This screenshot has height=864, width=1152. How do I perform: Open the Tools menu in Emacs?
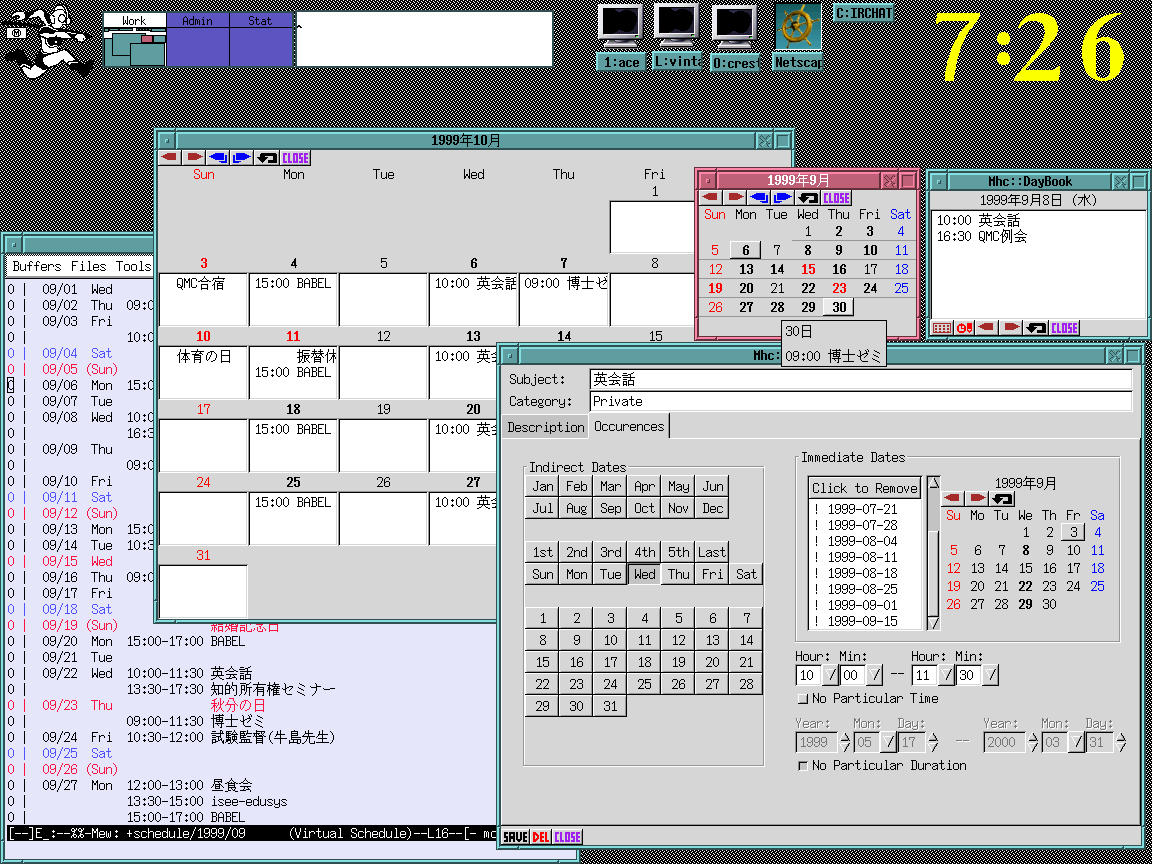(133, 266)
